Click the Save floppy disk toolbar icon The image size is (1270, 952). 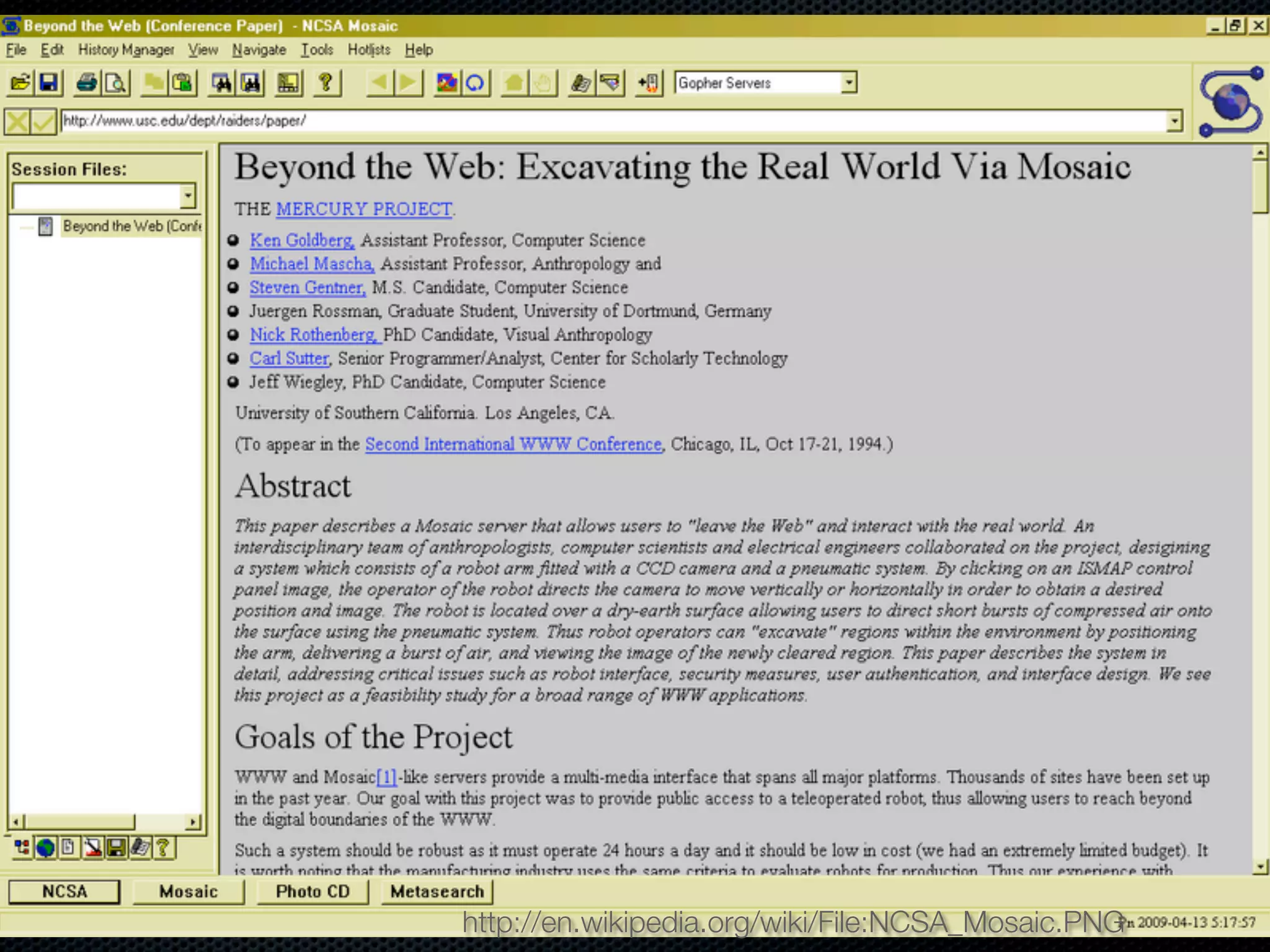[x=49, y=83]
